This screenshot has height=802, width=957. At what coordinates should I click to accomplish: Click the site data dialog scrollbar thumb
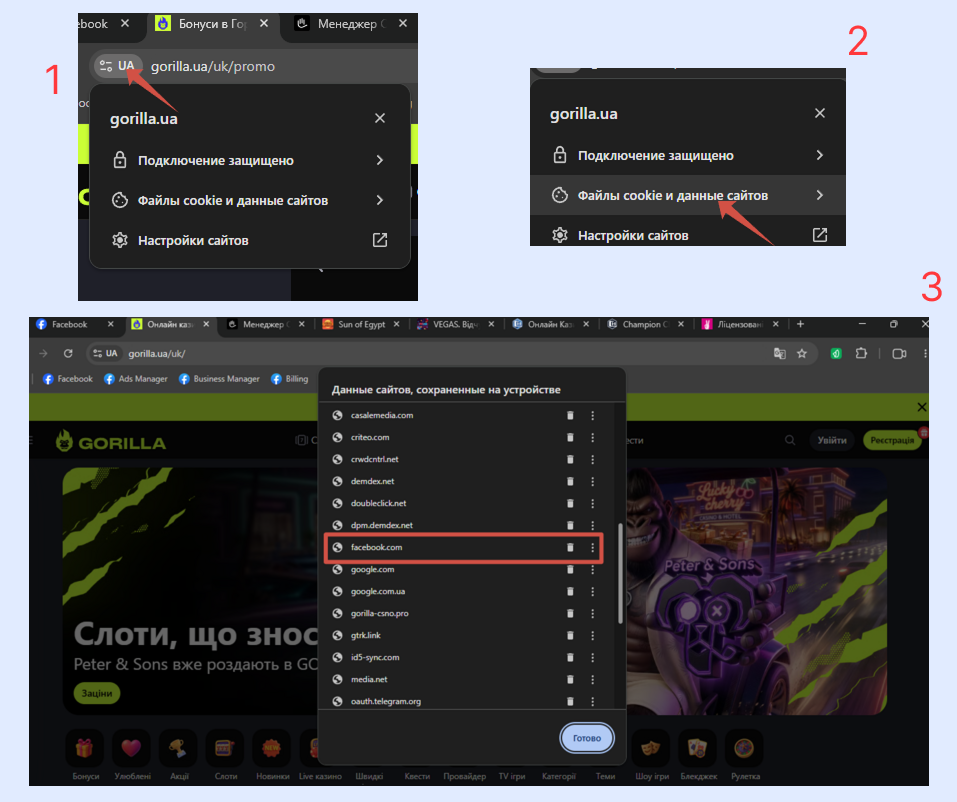click(620, 573)
